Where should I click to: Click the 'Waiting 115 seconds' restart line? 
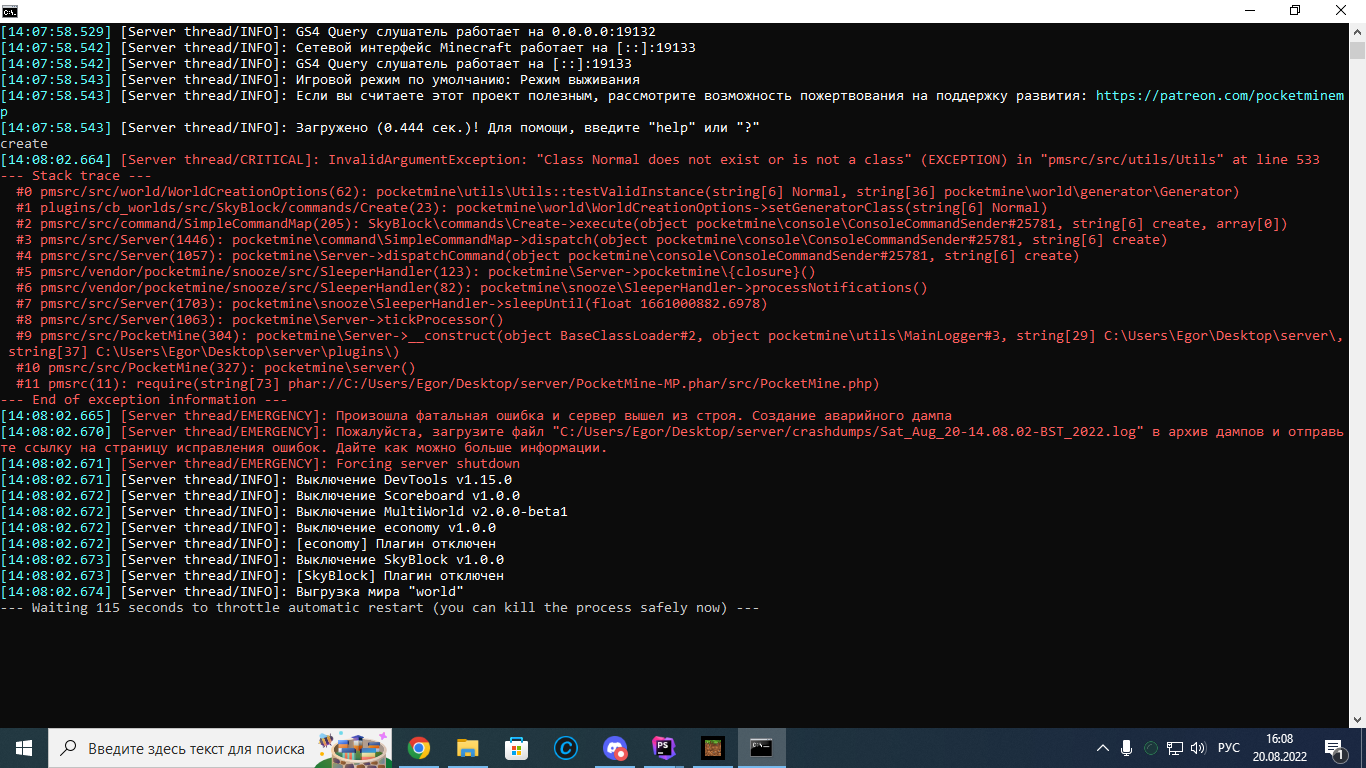pyautogui.click(x=380, y=608)
